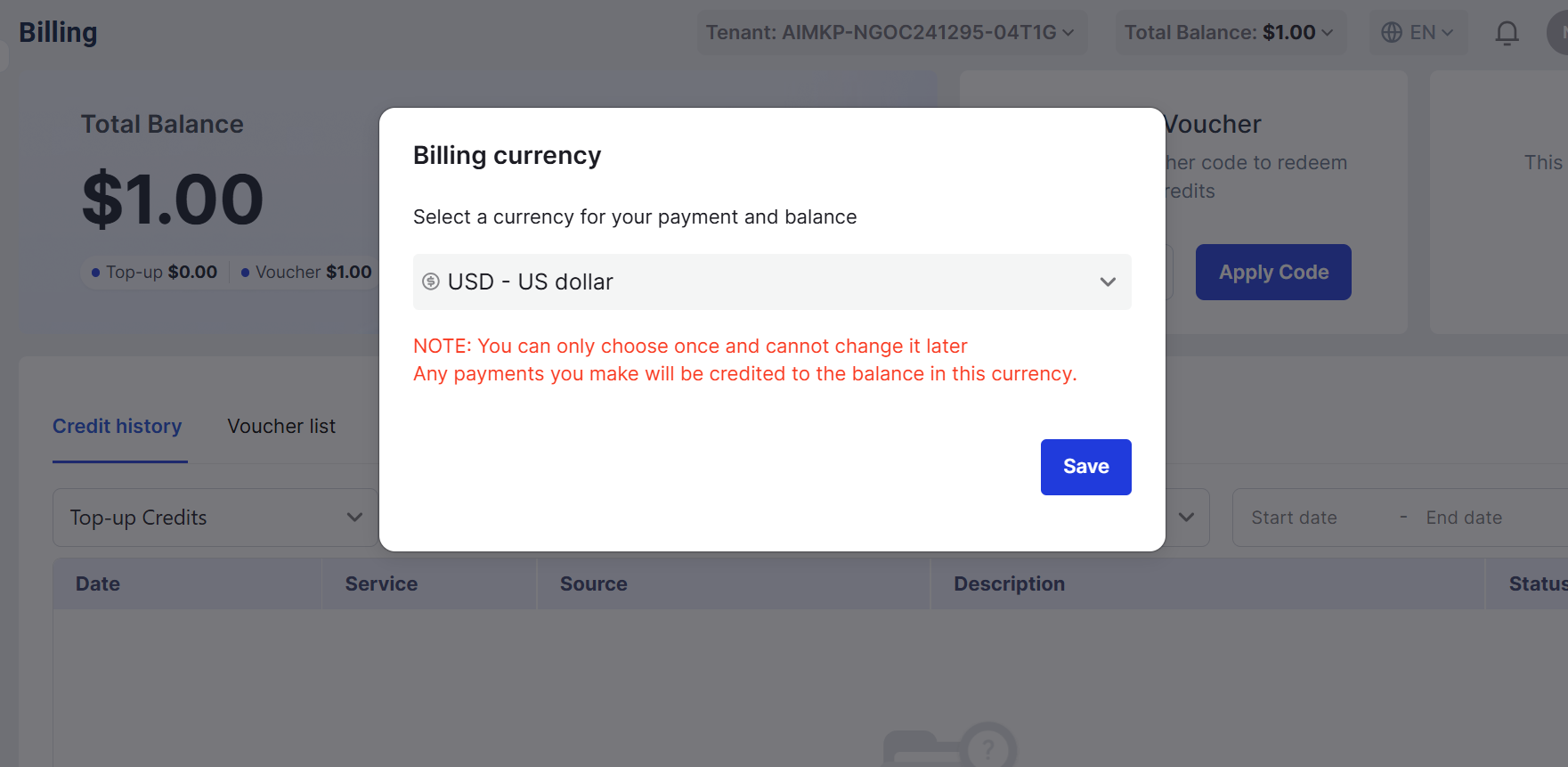The width and height of the screenshot is (1568, 767).
Task: Switch to the Voucher list tab
Action: click(281, 427)
